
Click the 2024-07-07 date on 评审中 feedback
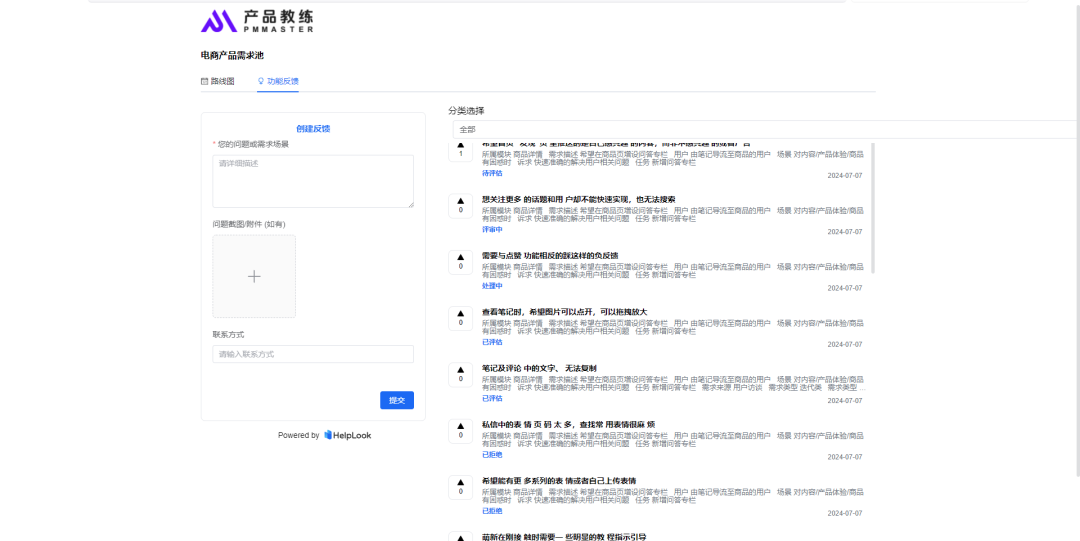[844, 232]
